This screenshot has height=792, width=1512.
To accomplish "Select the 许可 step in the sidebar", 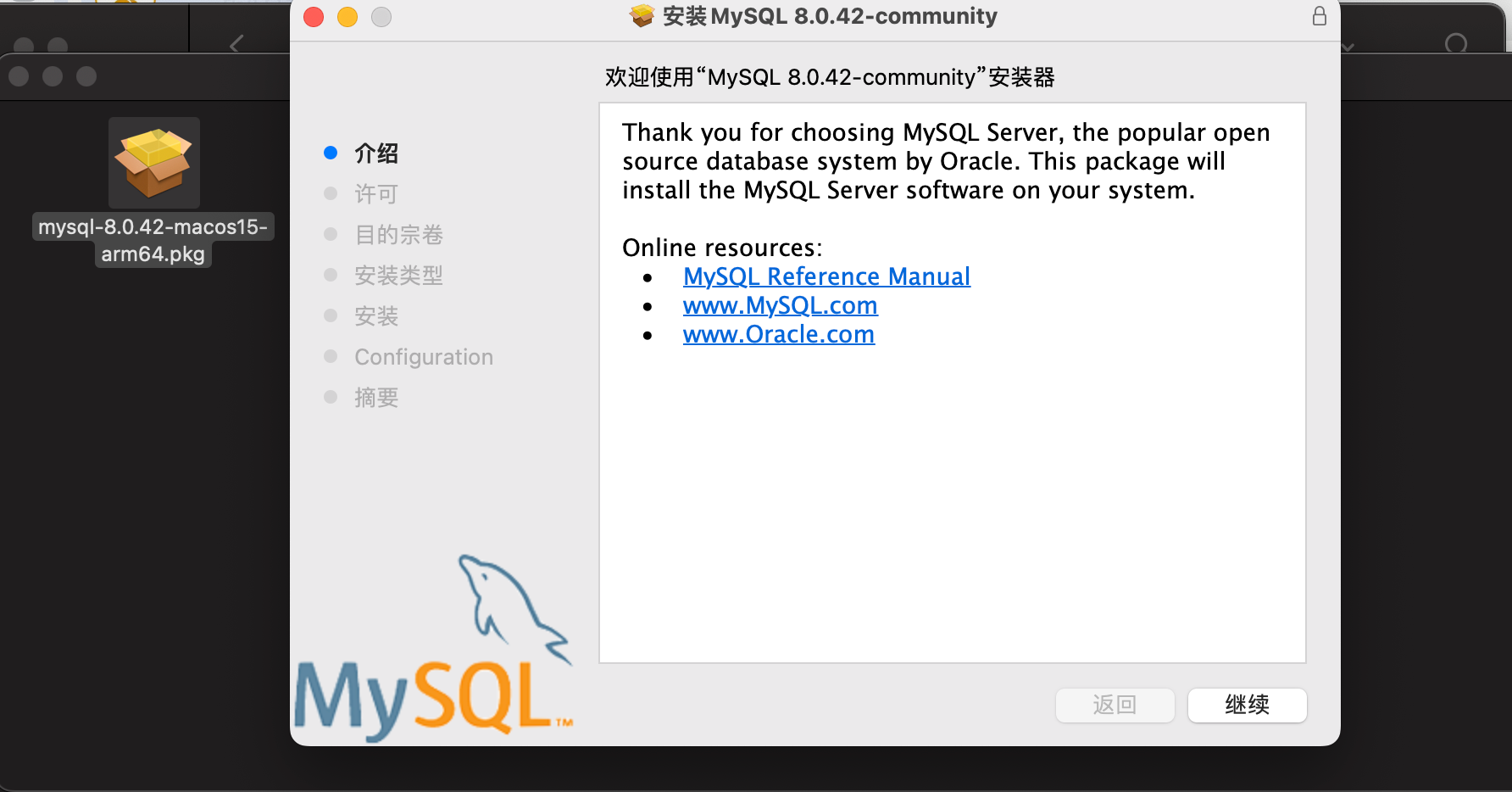I will coord(376,194).
